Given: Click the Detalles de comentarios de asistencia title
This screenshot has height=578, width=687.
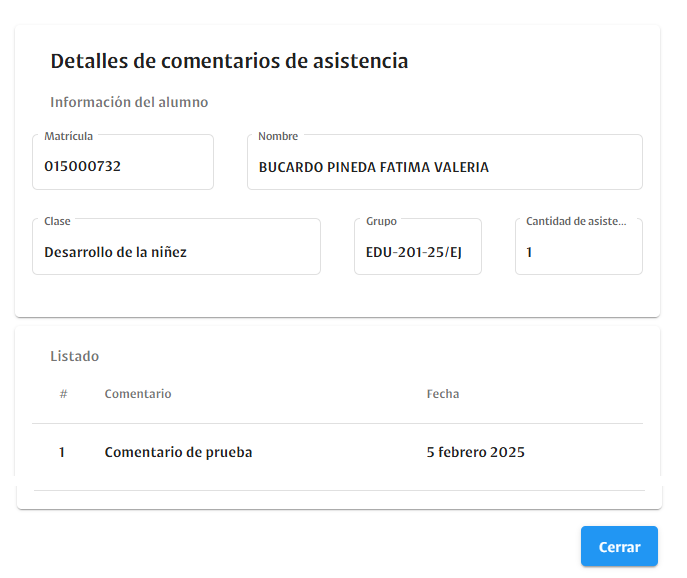Looking at the screenshot, I should coord(229,61).
